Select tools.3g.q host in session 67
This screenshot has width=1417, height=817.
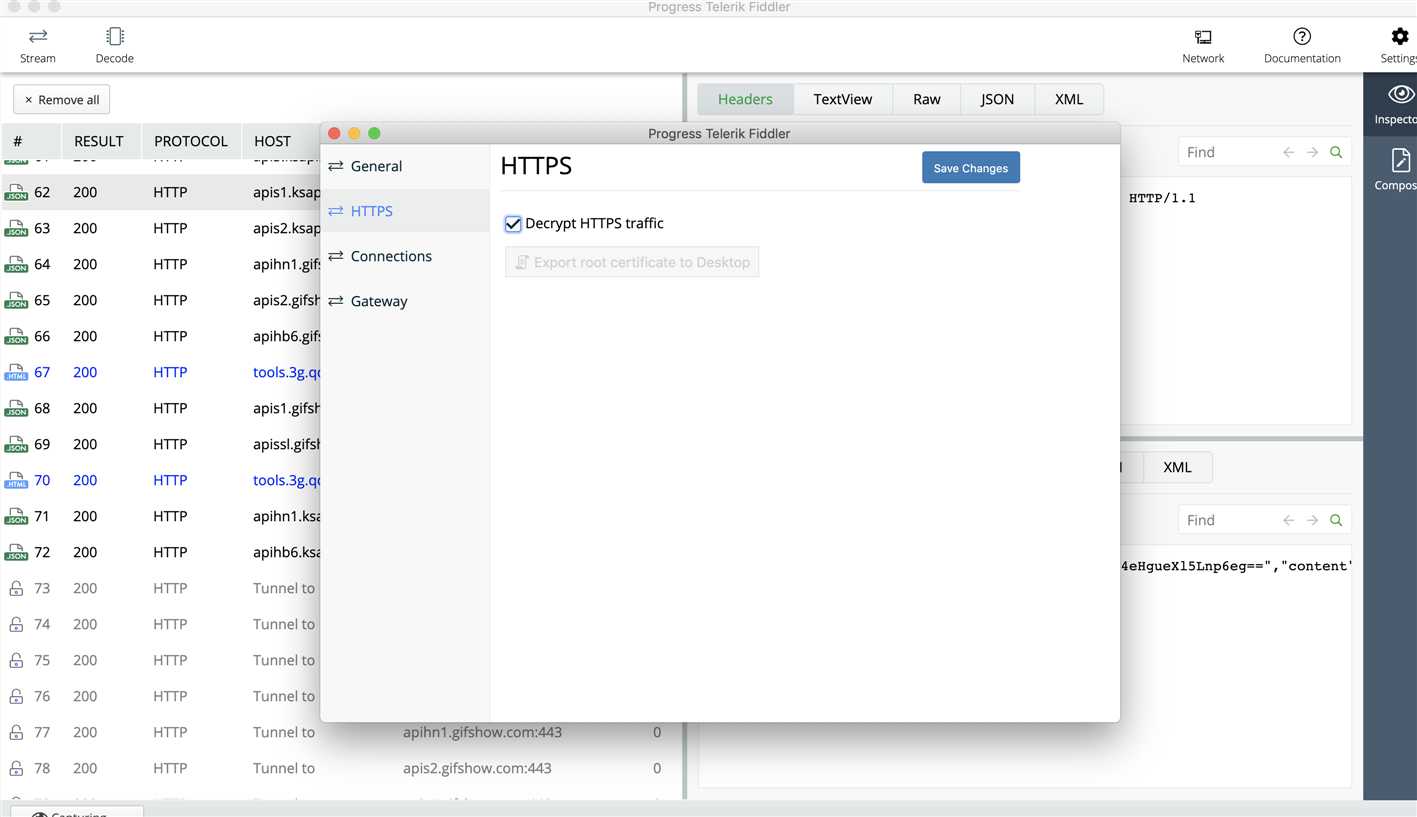[x=286, y=372]
